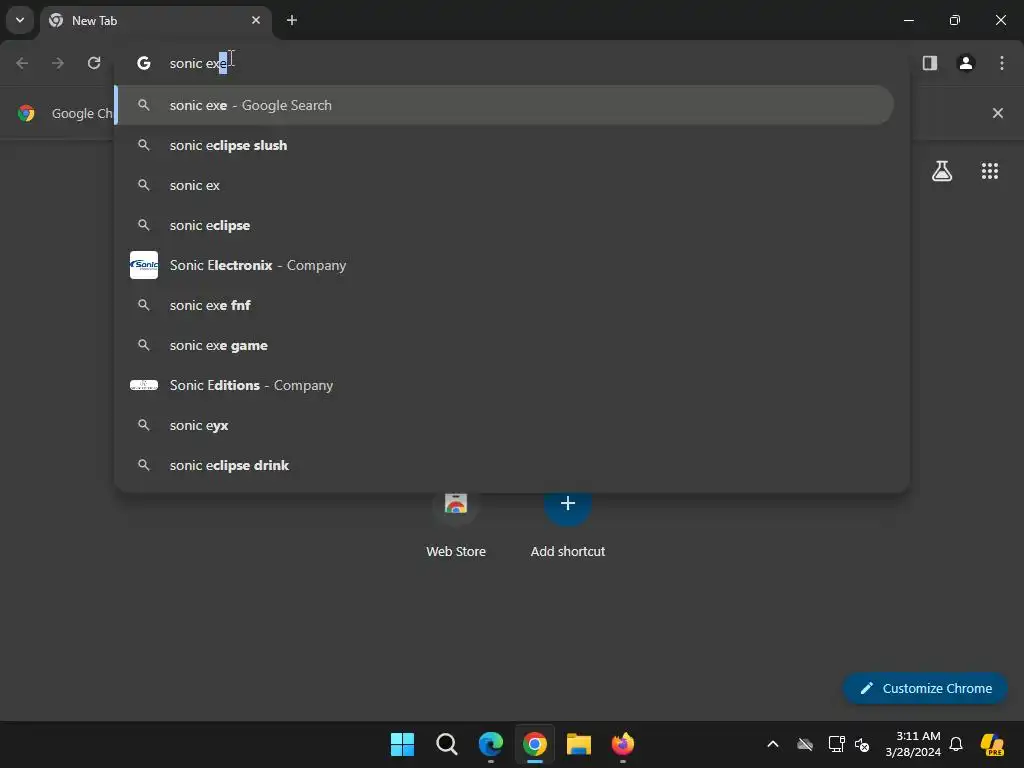Open the side panel

[x=929, y=63]
